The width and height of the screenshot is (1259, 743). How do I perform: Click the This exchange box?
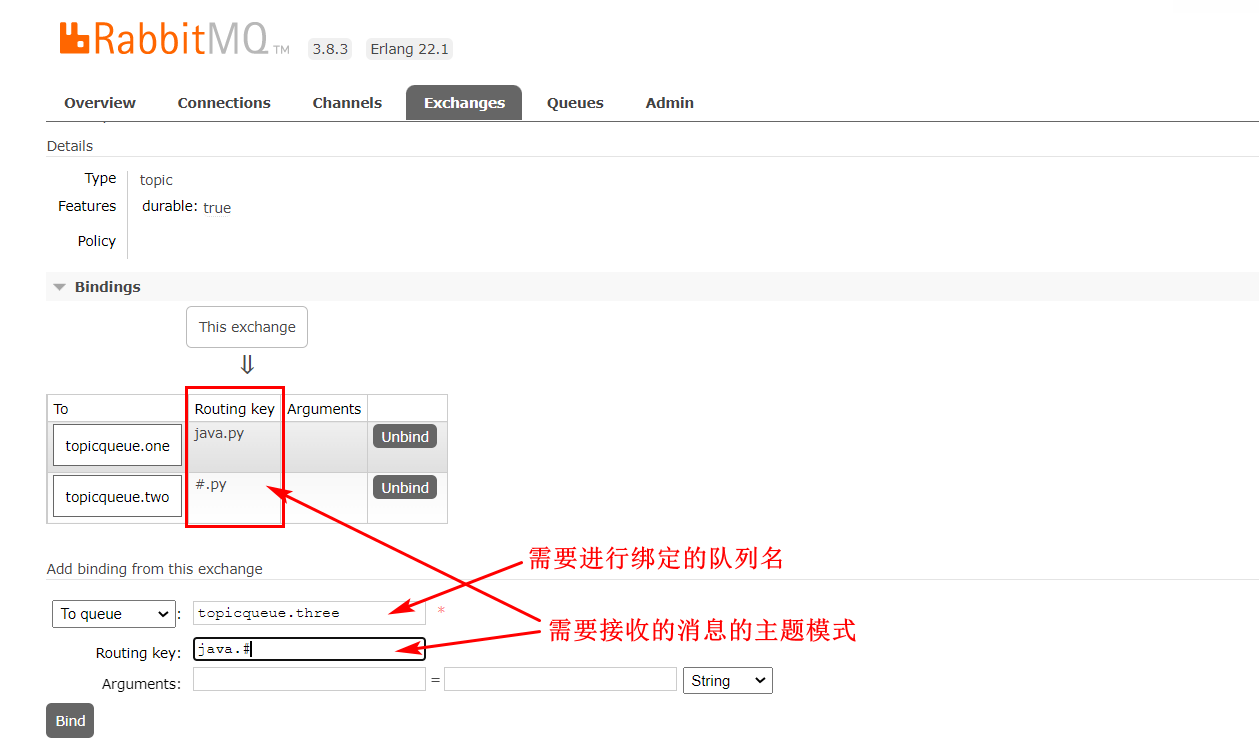pos(247,327)
